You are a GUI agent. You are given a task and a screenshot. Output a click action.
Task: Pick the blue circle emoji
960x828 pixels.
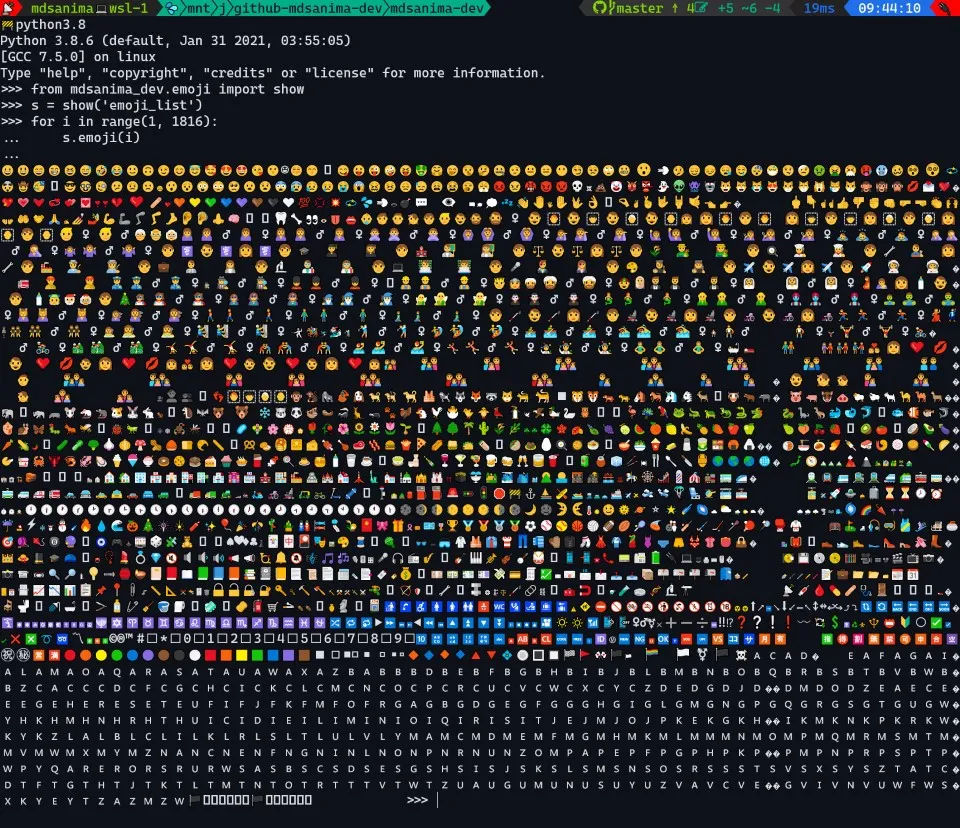(132, 655)
